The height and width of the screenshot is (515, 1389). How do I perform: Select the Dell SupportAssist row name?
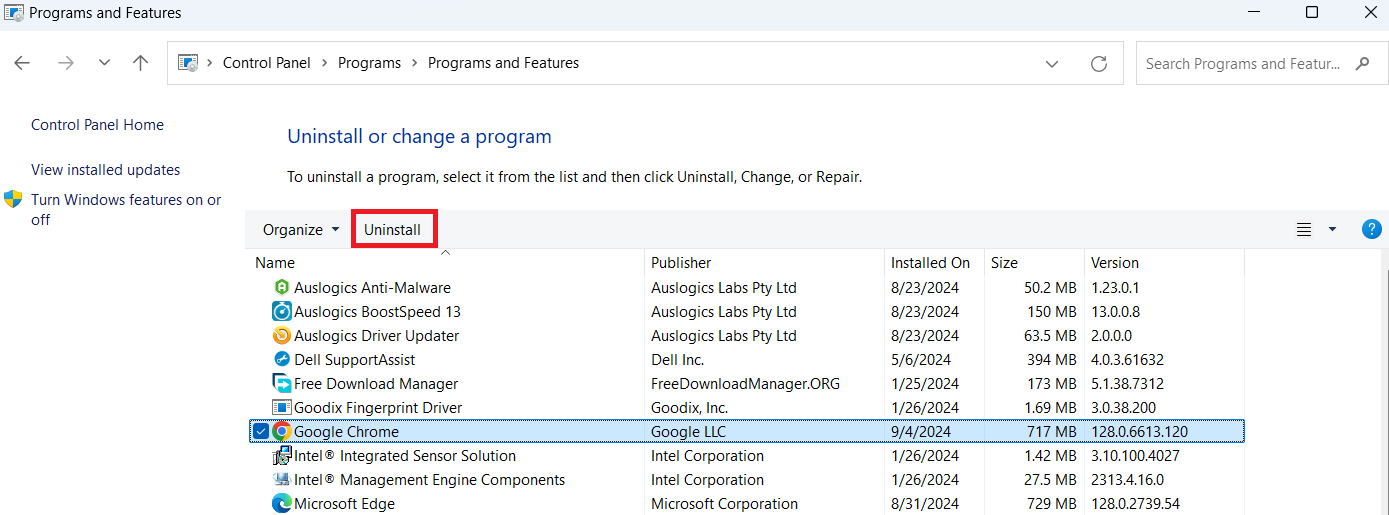(x=354, y=360)
